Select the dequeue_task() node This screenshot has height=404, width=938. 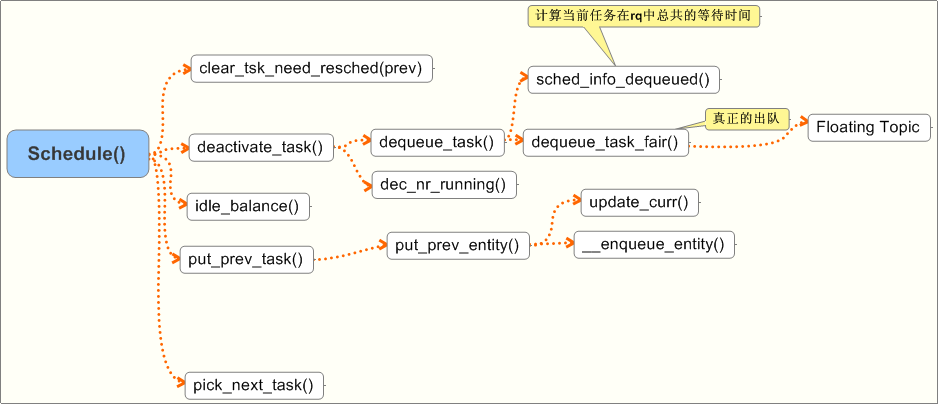(x=437, y=142)
